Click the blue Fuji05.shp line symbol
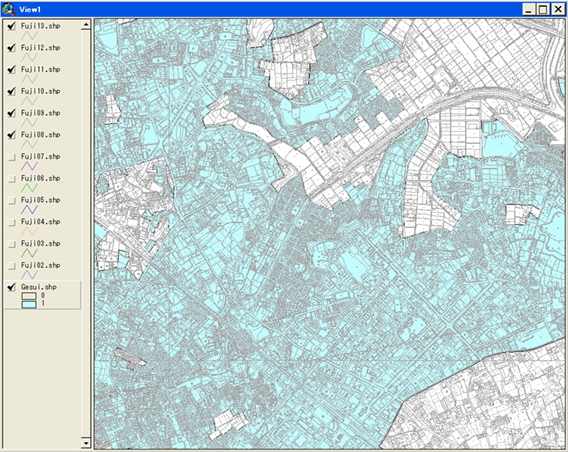 [x=29, y=210]
